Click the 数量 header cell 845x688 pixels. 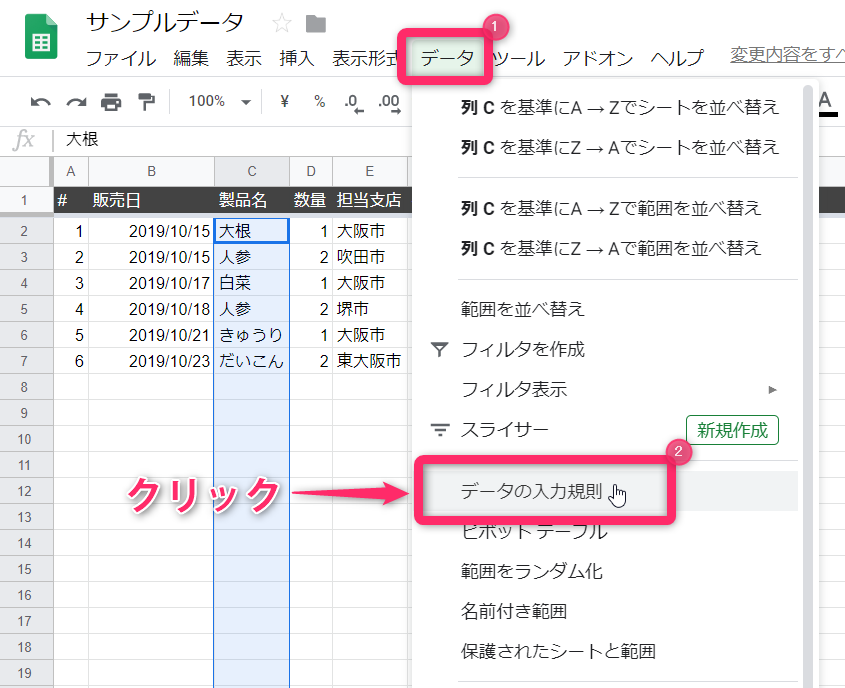coord(311,200)
